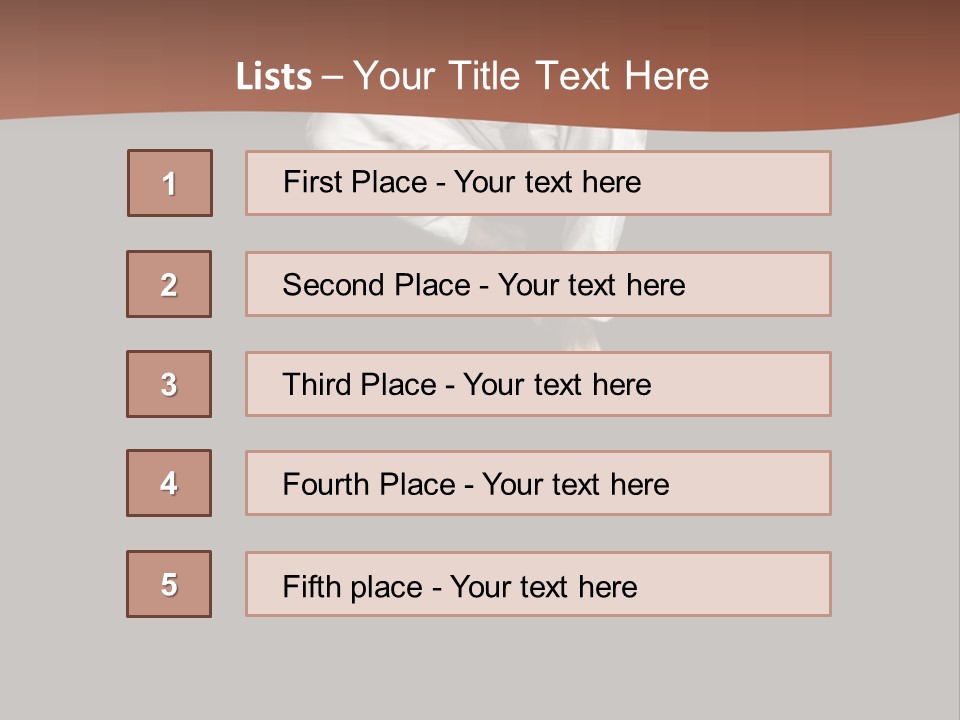960x720 pixels.
Task: Click the word 'Fifth' in the last row
Action: 311,586
